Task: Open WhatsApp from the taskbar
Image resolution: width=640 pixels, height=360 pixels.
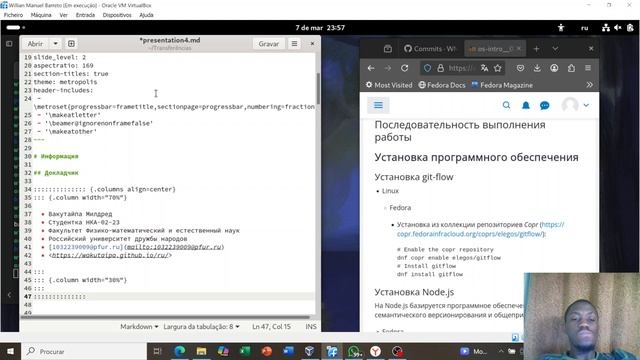Action: pos(354,351)
